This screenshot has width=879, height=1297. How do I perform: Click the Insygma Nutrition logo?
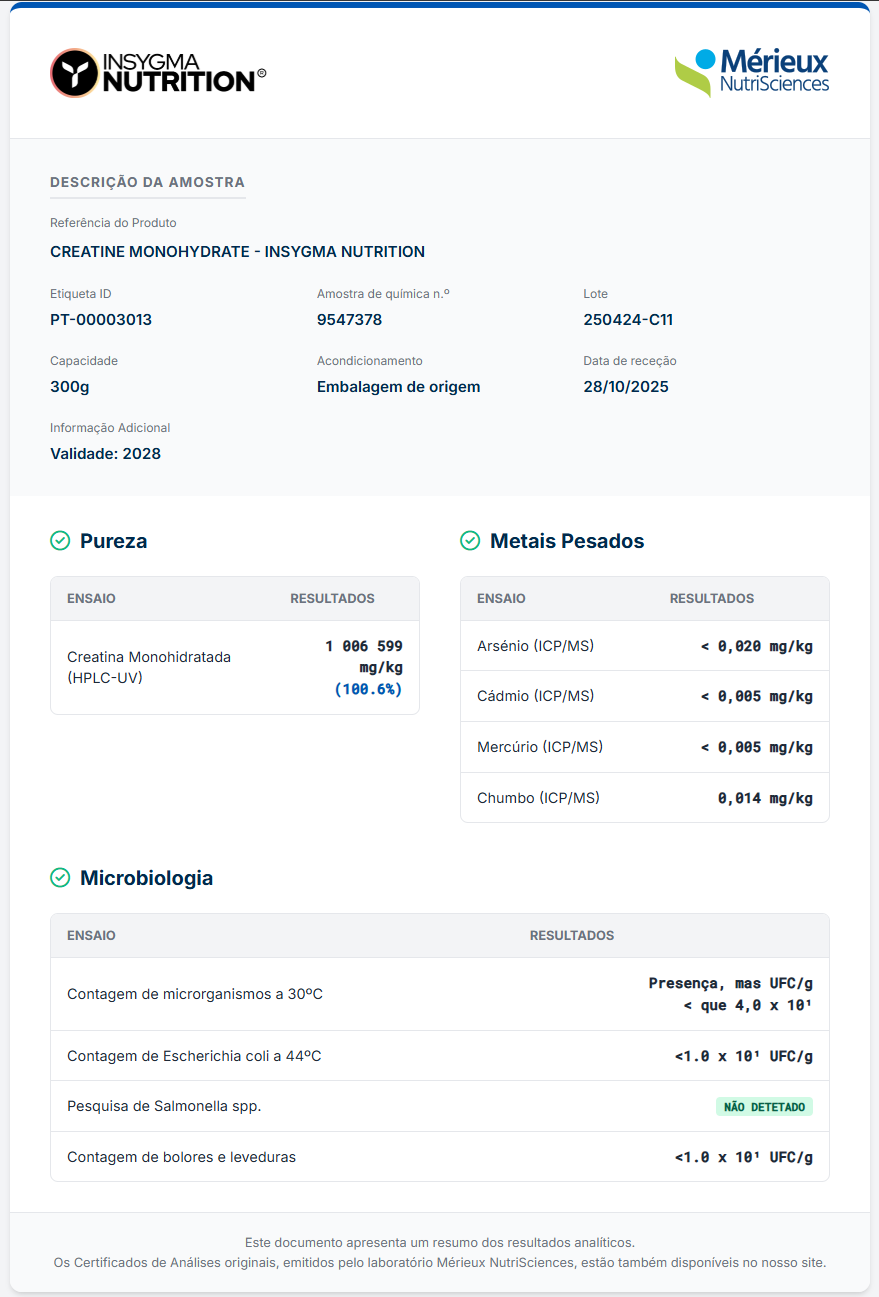(158, 73)
